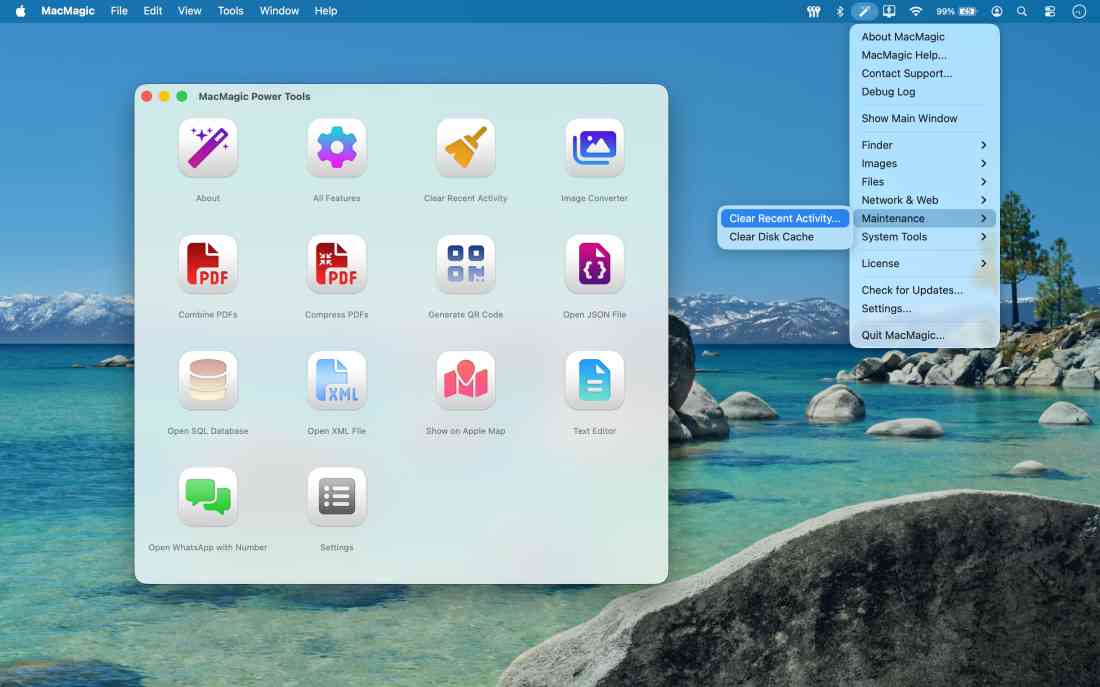Click Check for Updates in the dropdown
This screenshot has width=1100, height=687.
(x=911, y=289)
